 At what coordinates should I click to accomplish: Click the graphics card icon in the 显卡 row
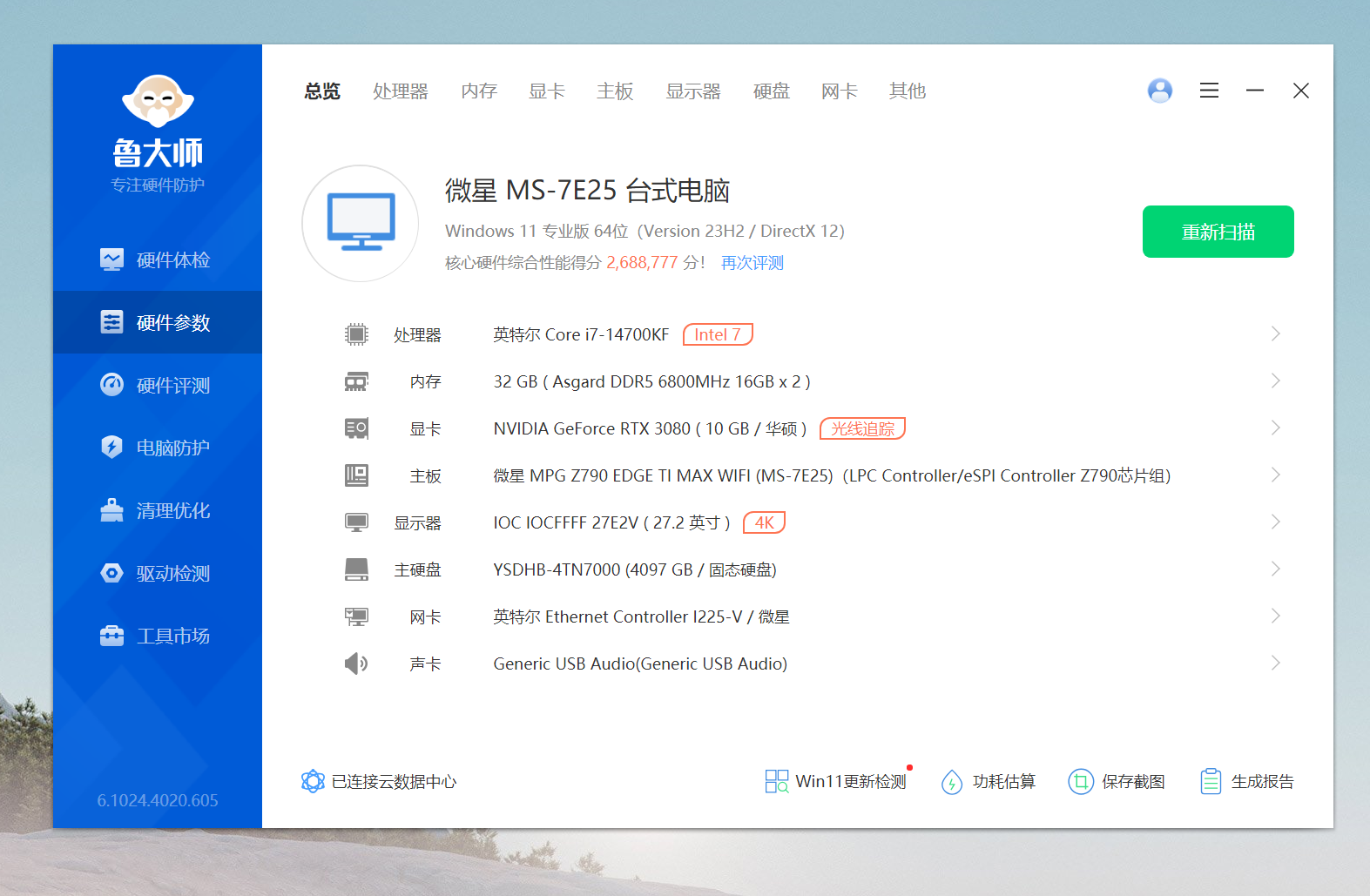(x=356, y=428)
